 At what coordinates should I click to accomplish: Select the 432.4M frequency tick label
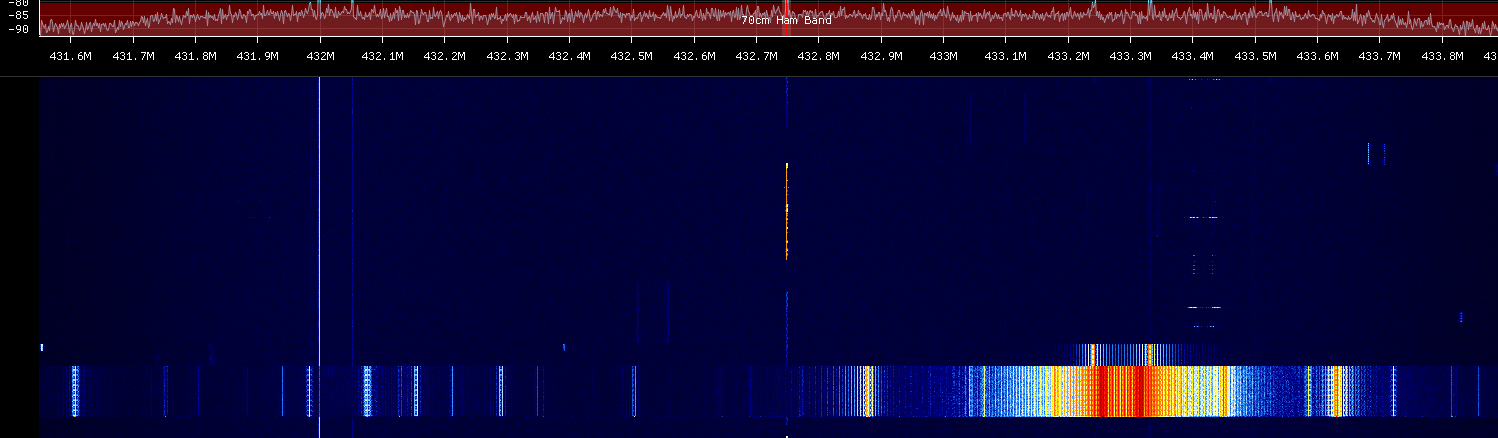click(x=569, y=56)
